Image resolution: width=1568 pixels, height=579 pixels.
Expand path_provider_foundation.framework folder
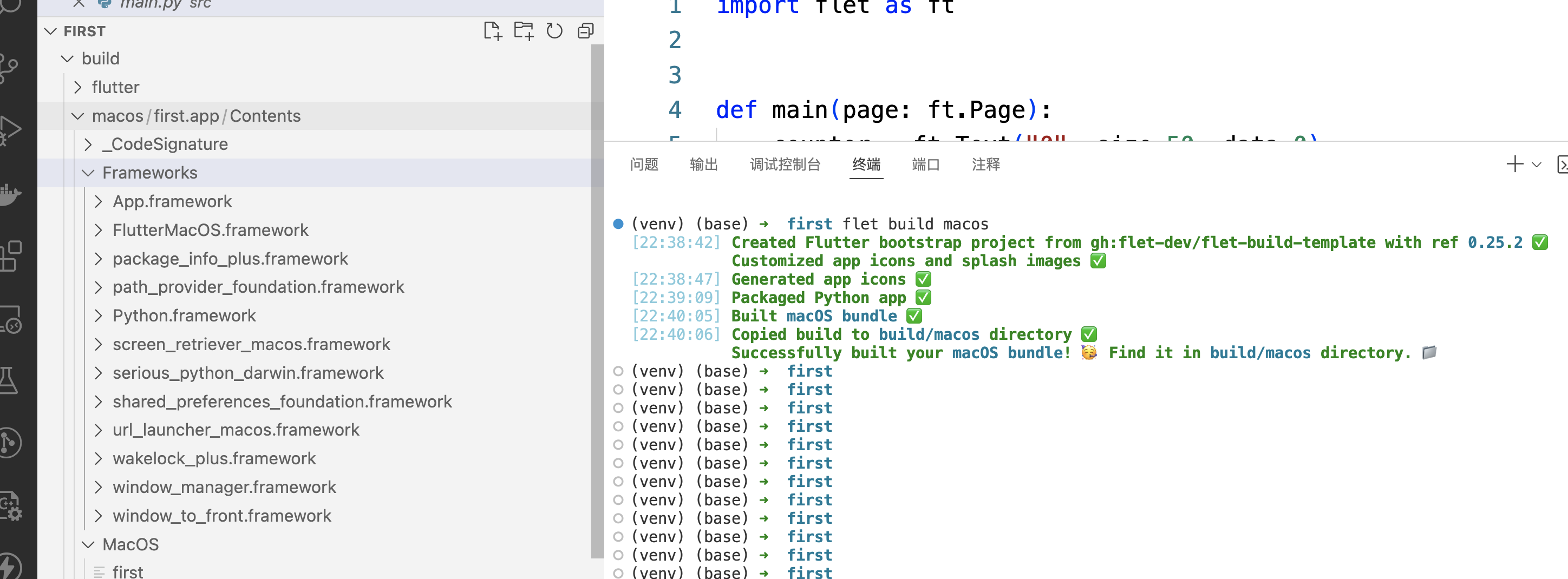[99, 287]
